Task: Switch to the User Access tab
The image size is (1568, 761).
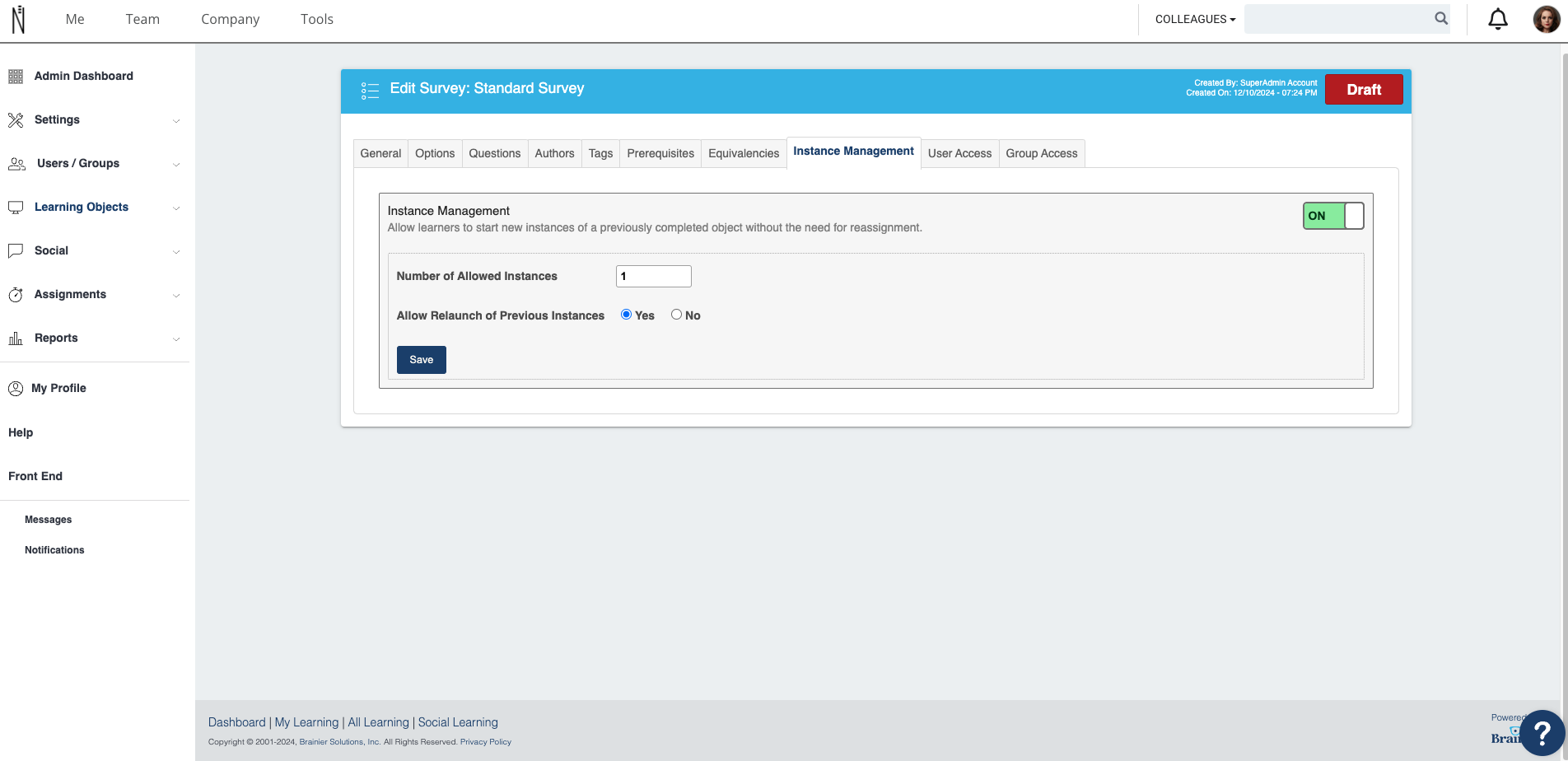Action: [959, 153]
